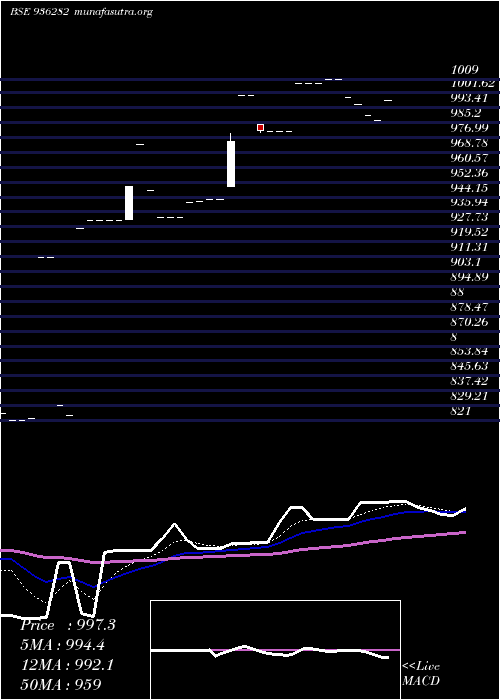Click the 'Price : 997.3' readout
The height and width of the screenshot is (700, 500).
[68, 625]
